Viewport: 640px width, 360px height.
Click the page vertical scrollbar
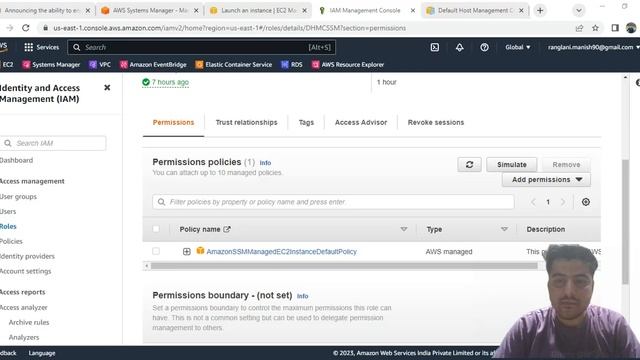(x=625, y=222)
